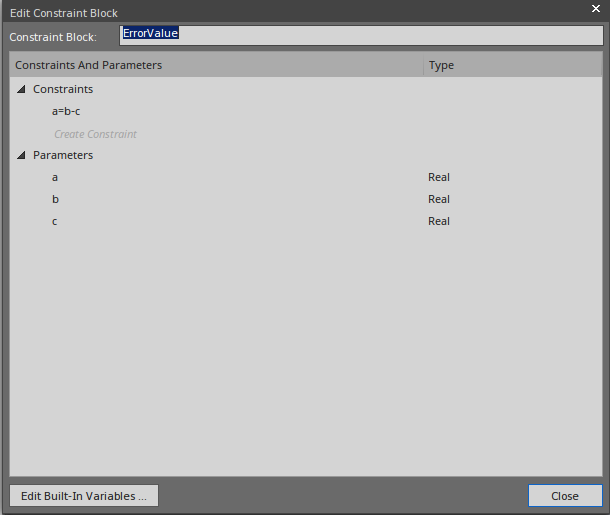Collapse the Constraints tree section
This screenshot has height=515, width=610.
(x=21, y=89)
